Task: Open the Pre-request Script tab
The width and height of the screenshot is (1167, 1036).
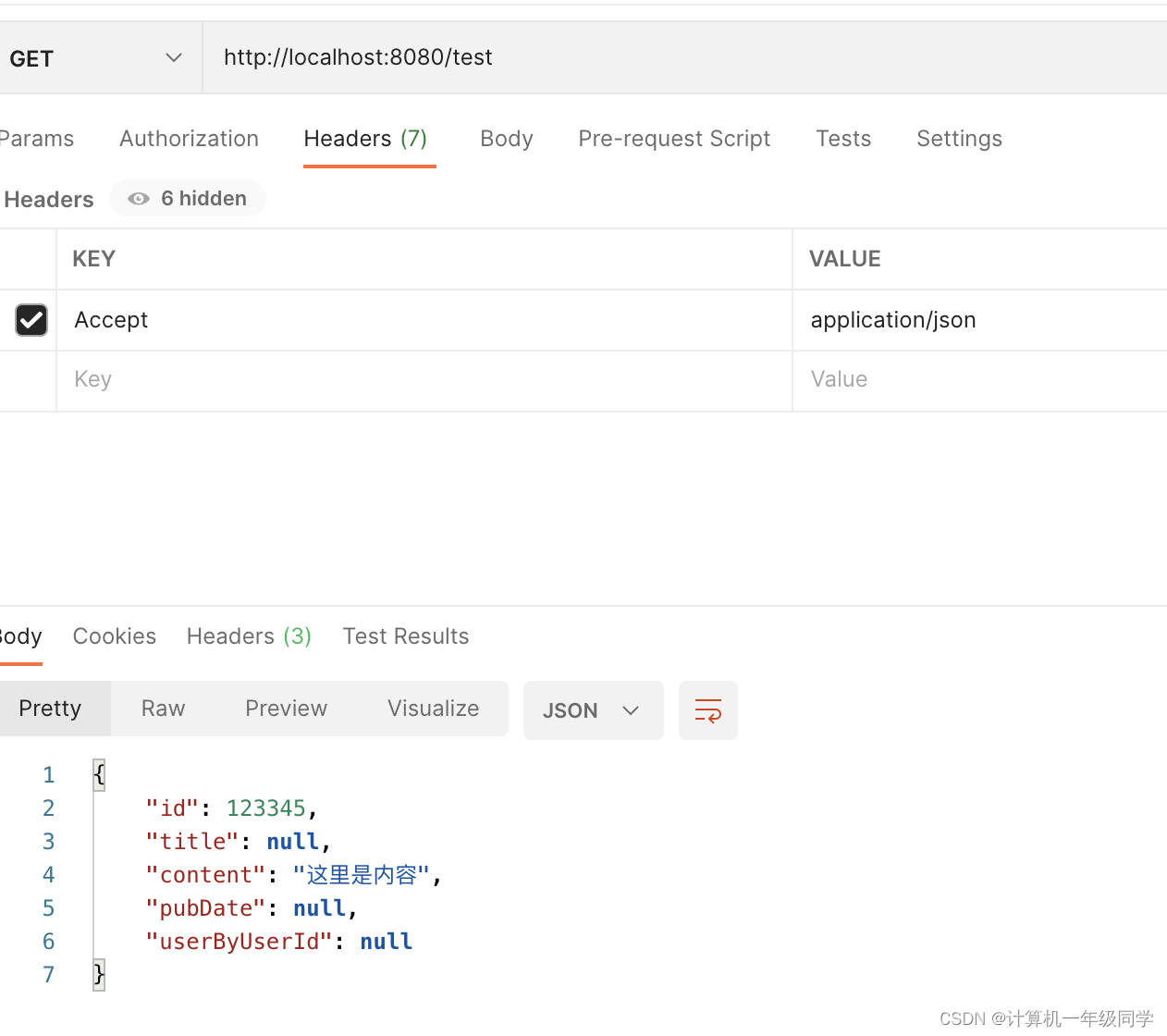Action: tap(674, 139)
